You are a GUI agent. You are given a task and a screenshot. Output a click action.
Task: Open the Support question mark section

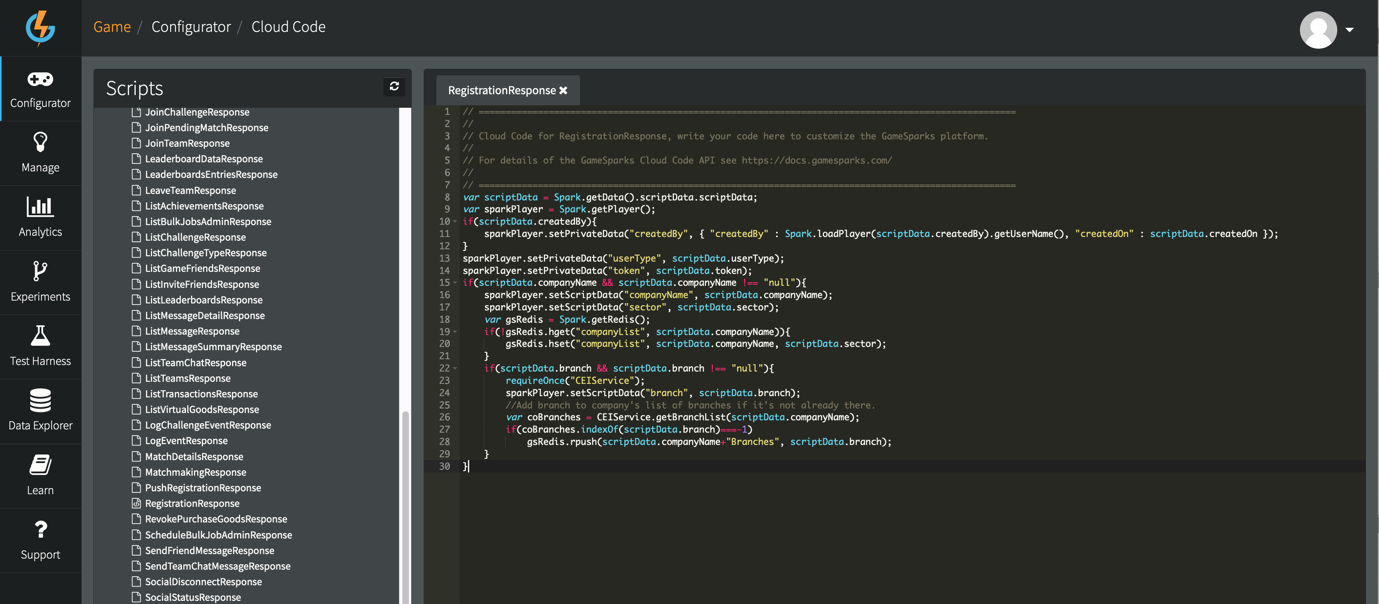pos(40,540)
